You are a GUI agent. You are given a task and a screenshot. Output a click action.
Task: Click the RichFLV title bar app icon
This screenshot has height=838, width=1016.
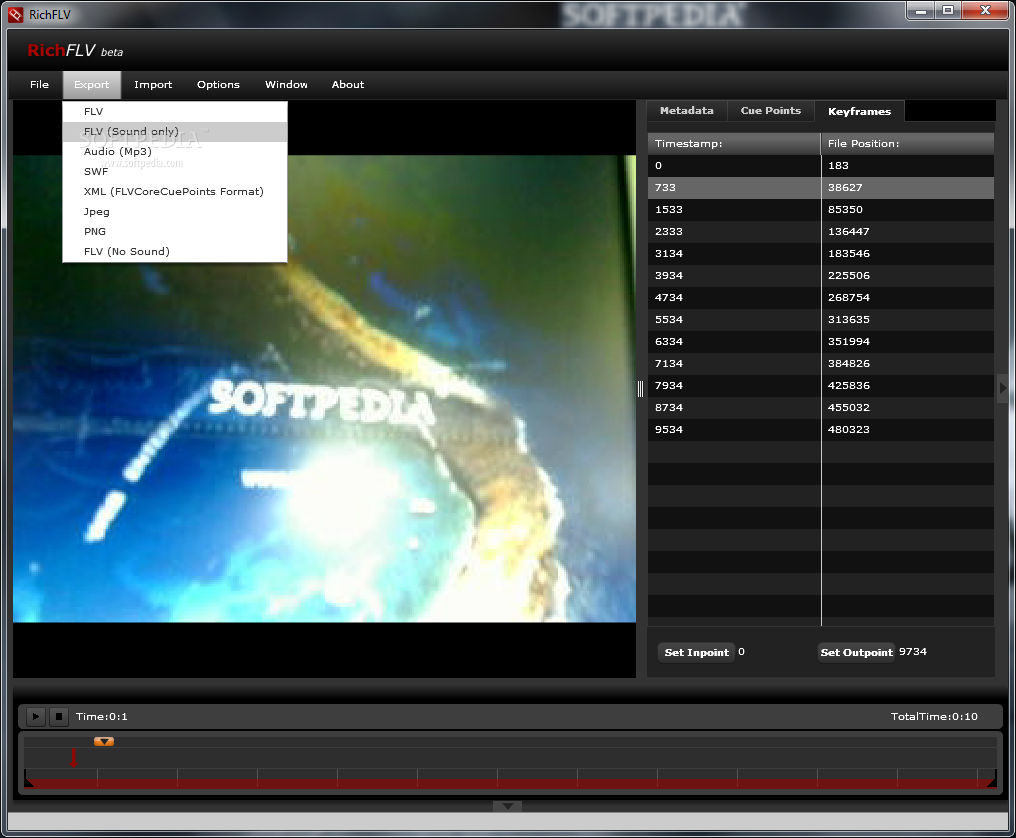tap(16, 14)
